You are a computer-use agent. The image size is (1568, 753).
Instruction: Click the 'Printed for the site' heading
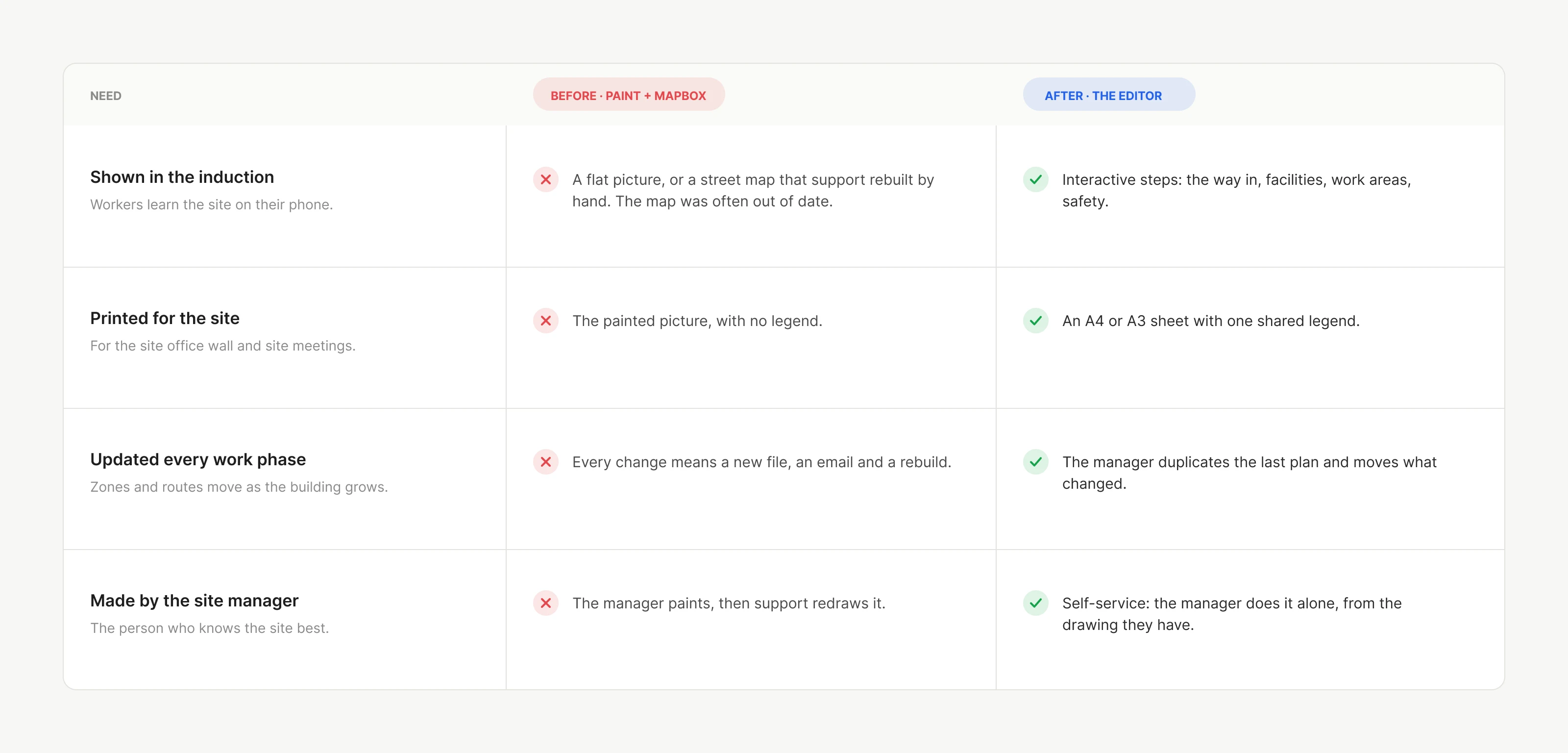[165, 319]
